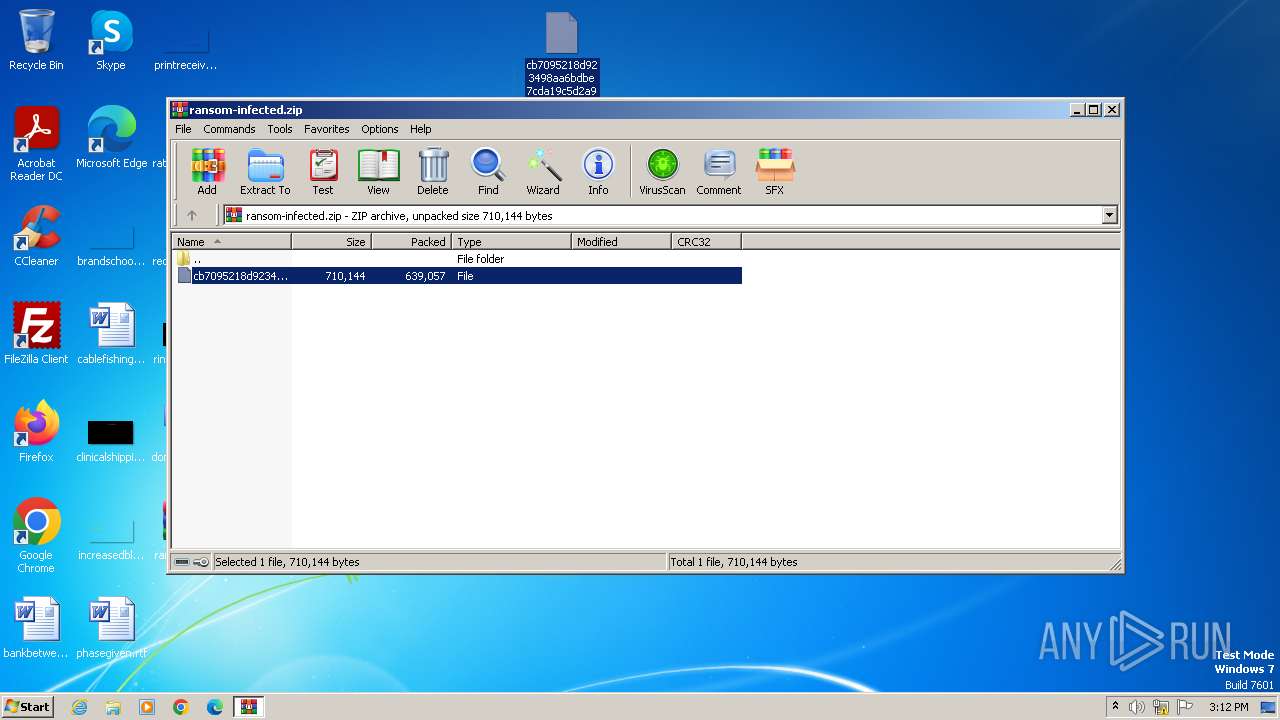Screen dimensions: 1280x720
Task: Show hidden tray icons arrow
Action: coord(1115,707)
